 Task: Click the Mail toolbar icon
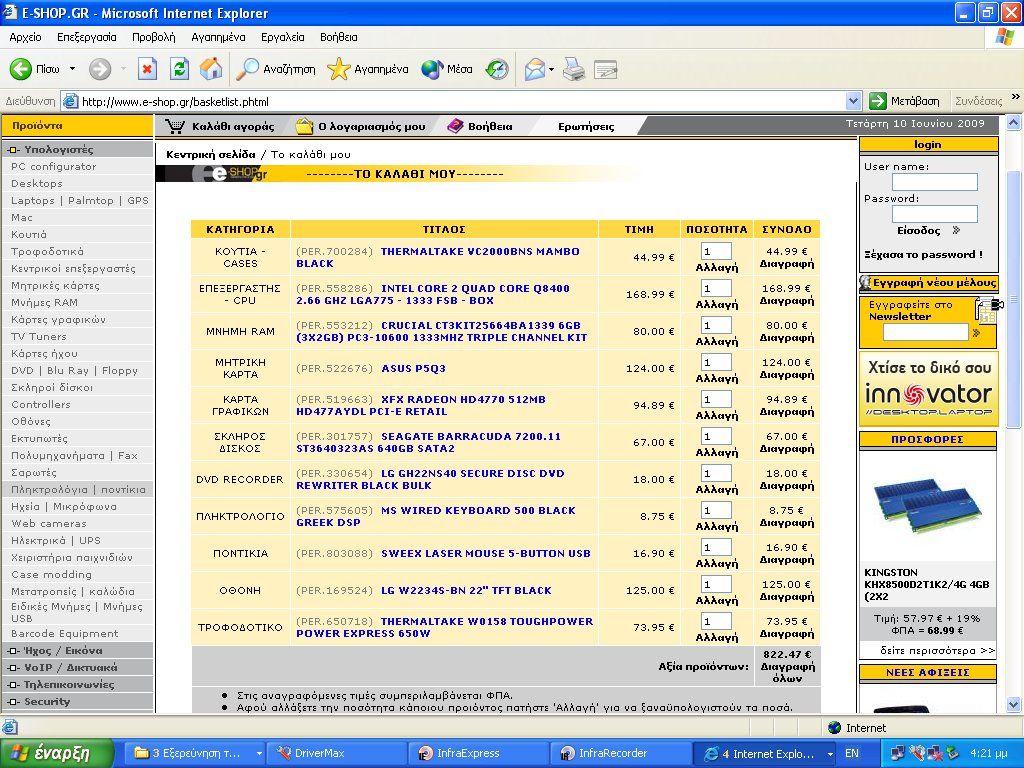tap(534, 69)
